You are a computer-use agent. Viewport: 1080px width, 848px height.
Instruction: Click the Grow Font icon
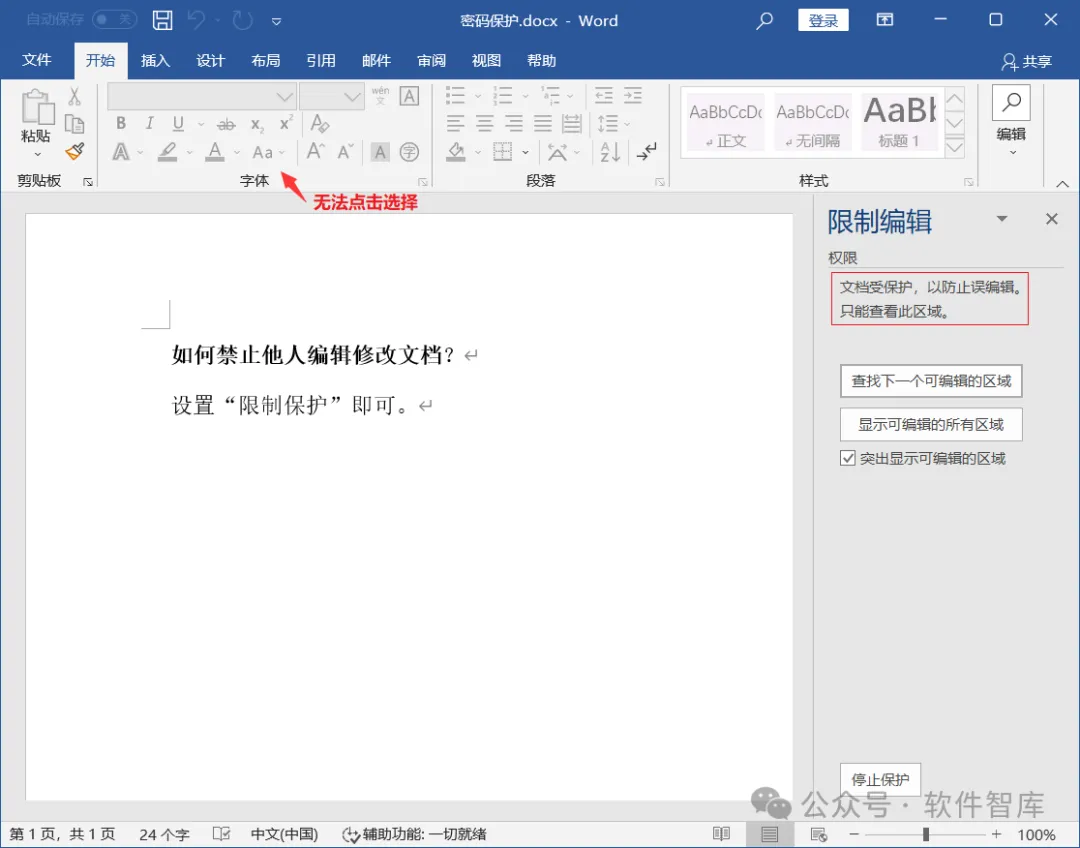315,151
